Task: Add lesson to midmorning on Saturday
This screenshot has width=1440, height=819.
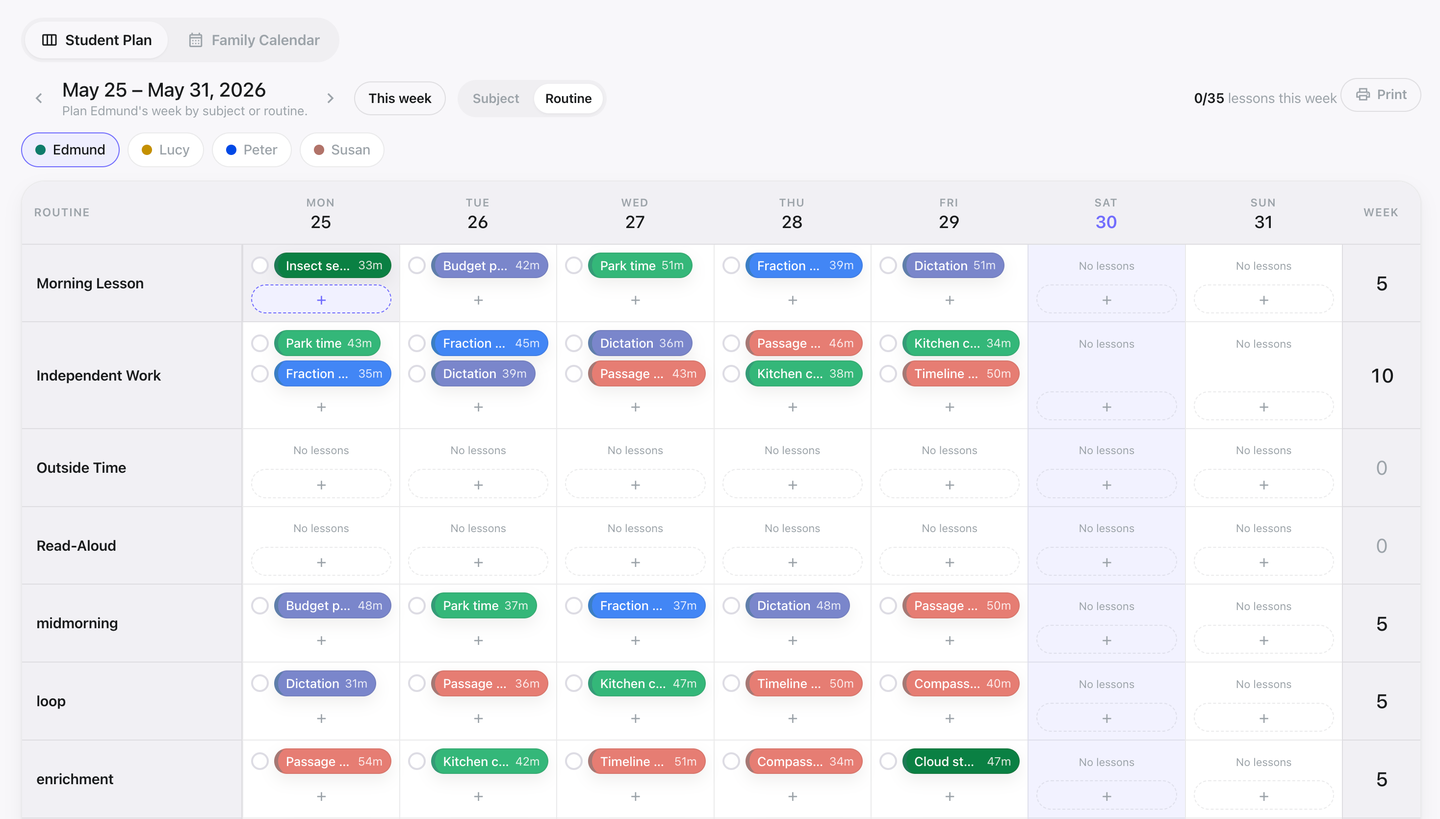Action: [x=1106, y=640]
